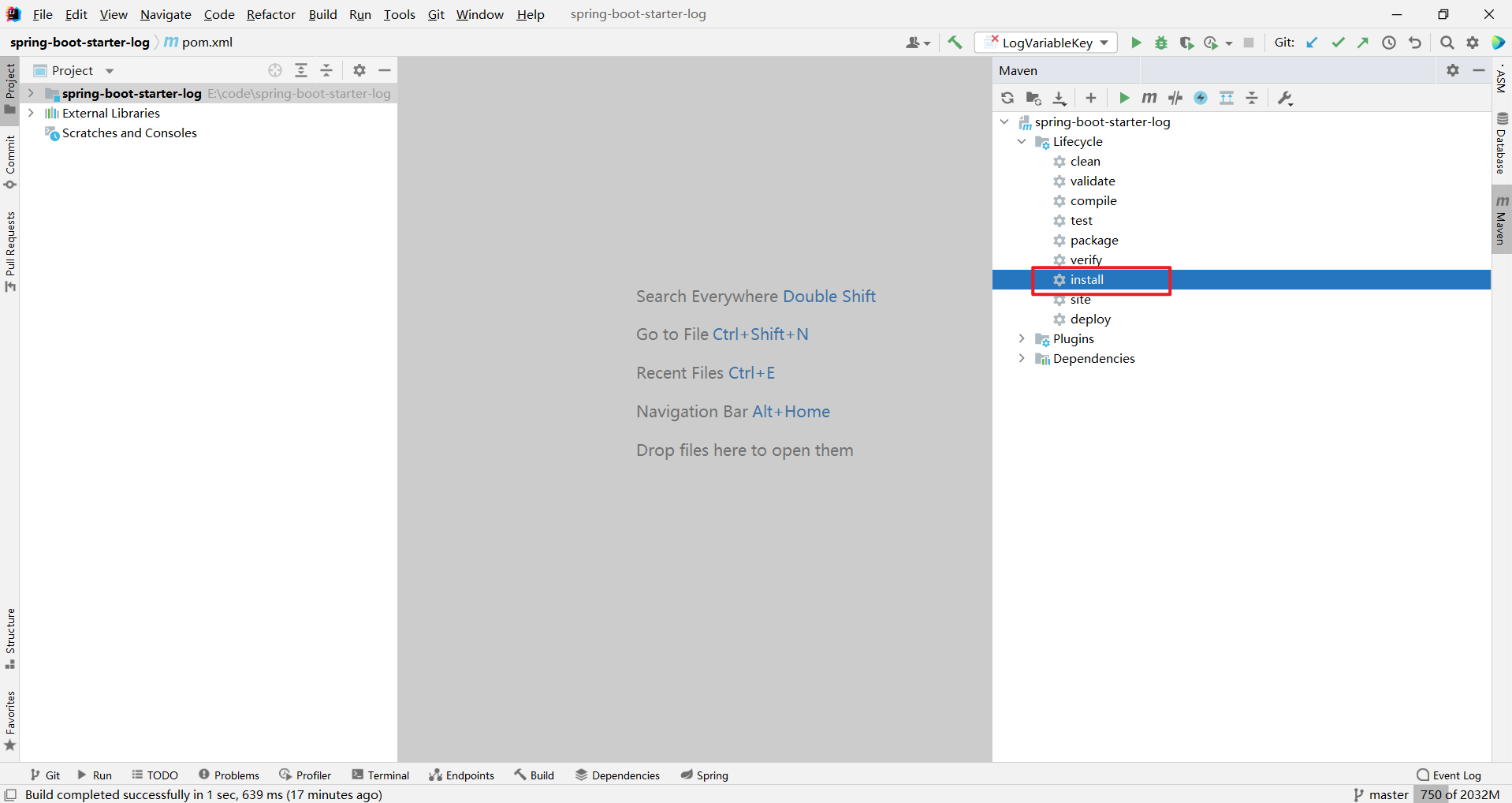The image size is (1512, 803).
Task: Expand the Plugins node
Action: click(1022, 338)
